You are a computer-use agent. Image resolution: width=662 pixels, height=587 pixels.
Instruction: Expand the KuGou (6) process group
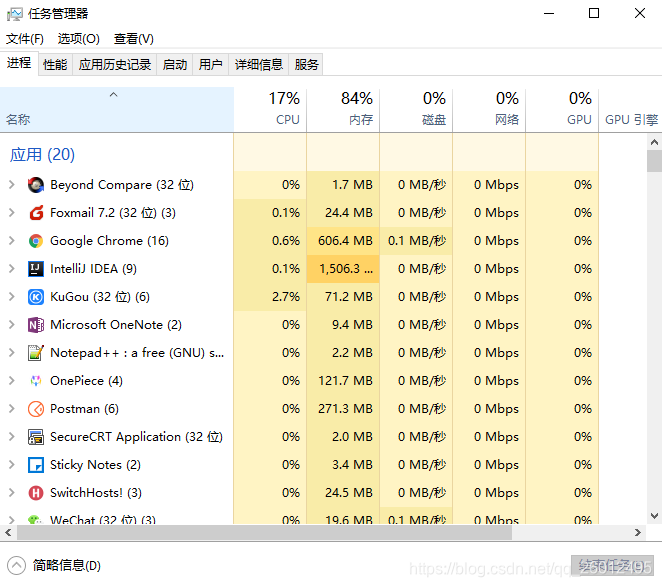[x=12, y=296]
